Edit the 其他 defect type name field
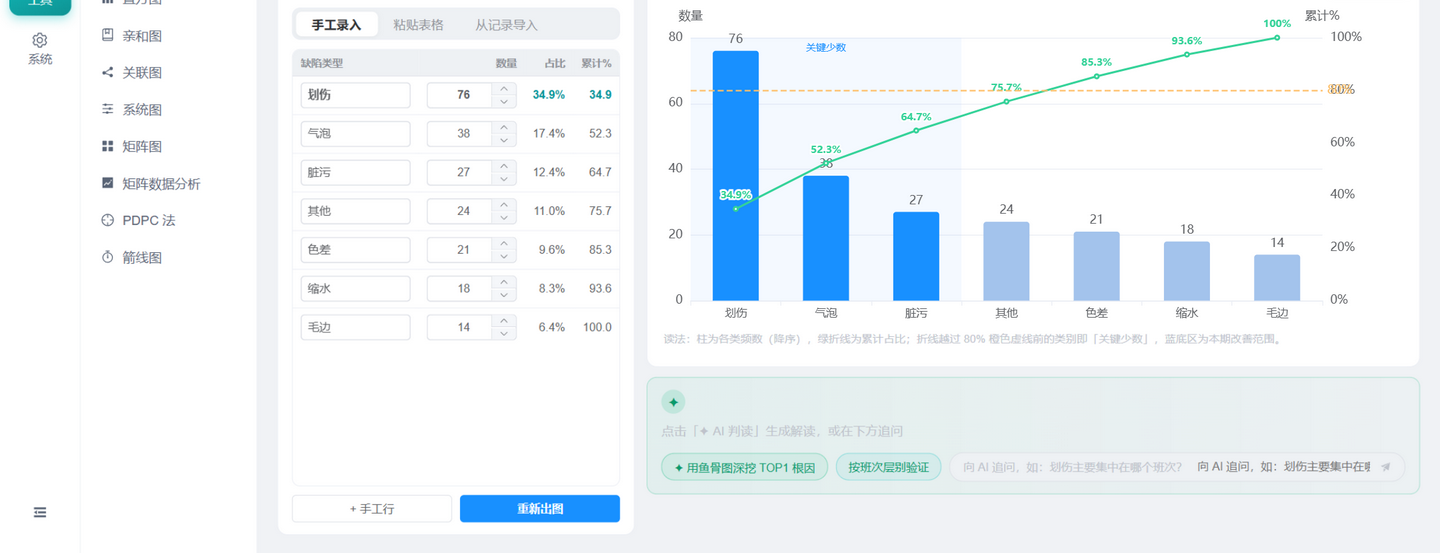 [355, 211]
